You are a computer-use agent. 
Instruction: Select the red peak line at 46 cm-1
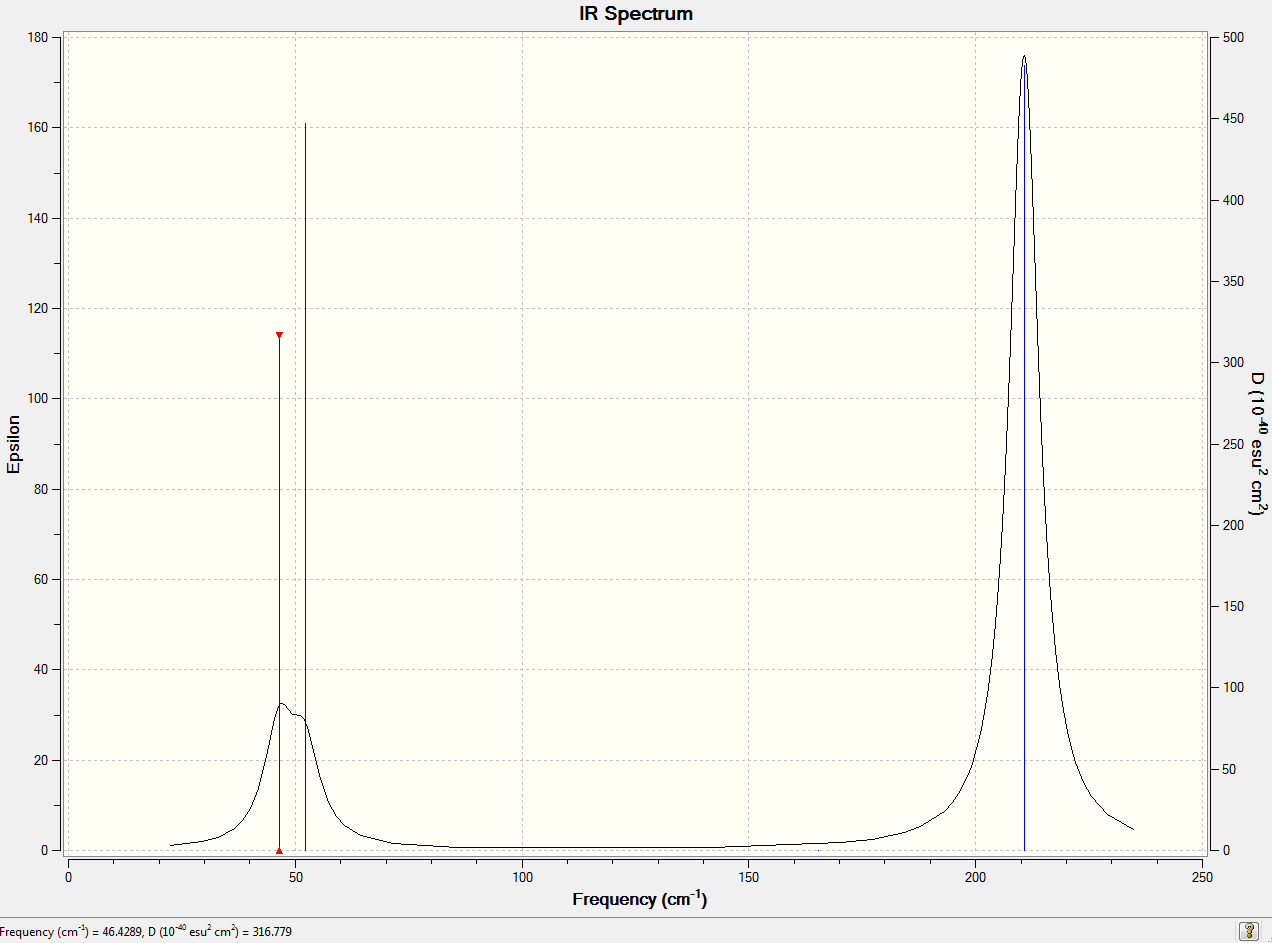pos(279,592)
